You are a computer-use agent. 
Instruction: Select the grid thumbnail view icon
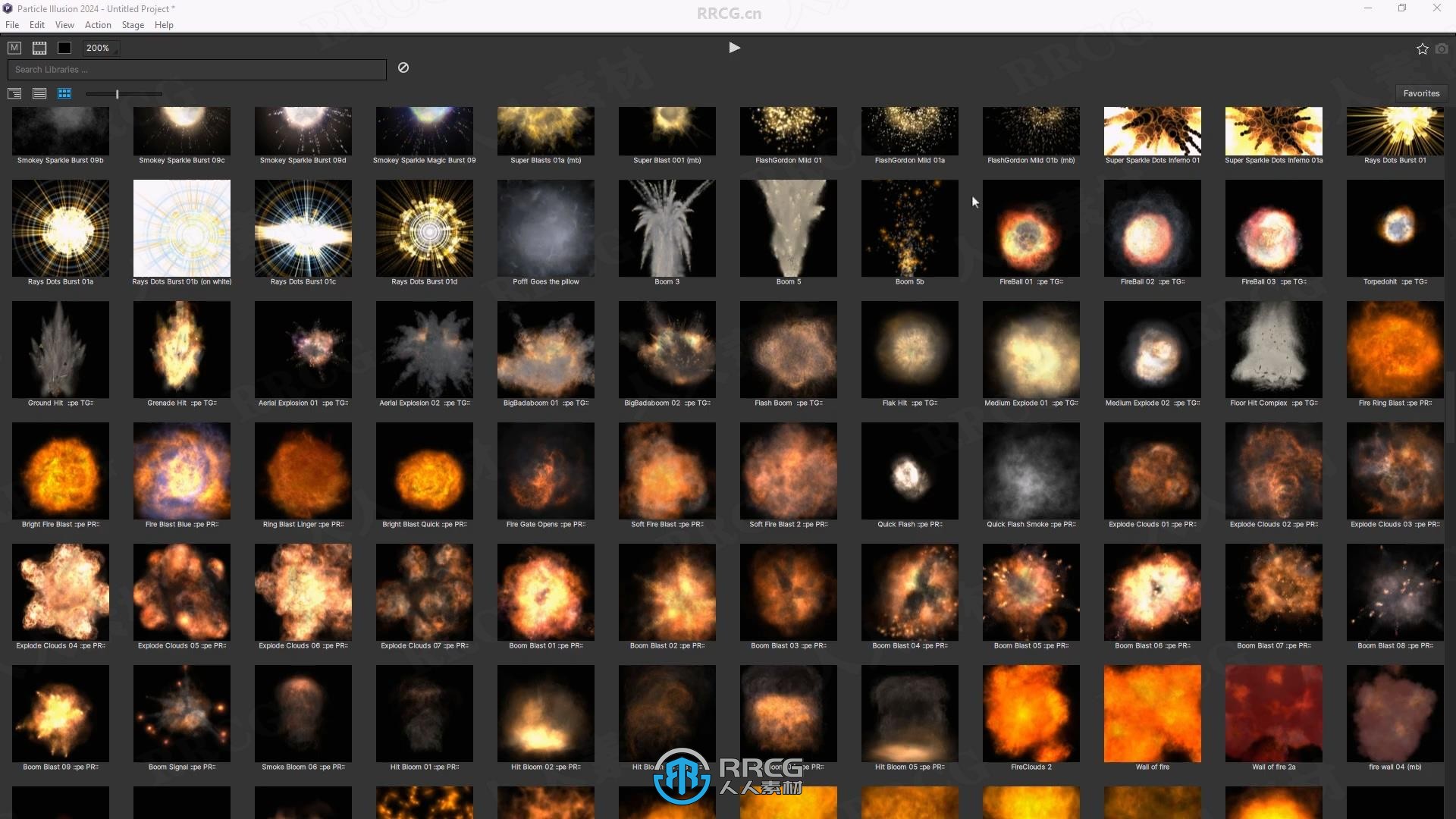pos(64,93)
